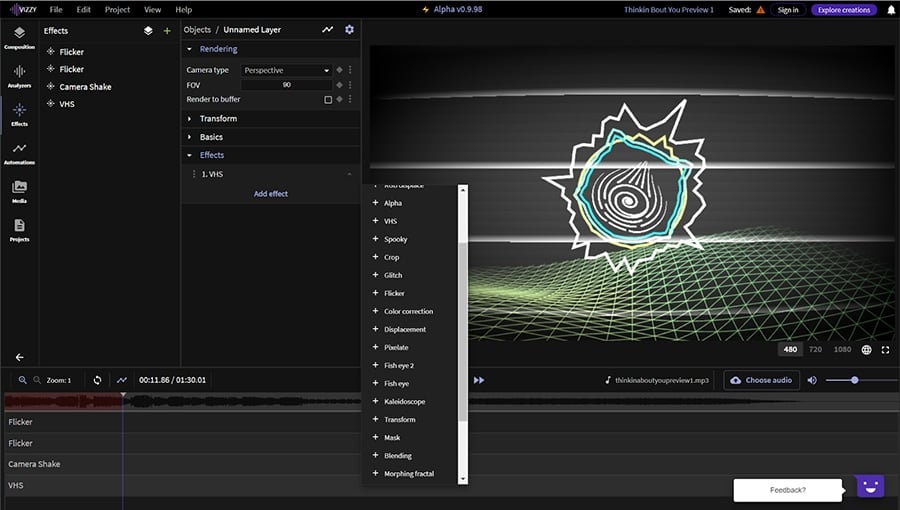
Task: Click the Saved warning triangle icon
Action: click(761, 10)
